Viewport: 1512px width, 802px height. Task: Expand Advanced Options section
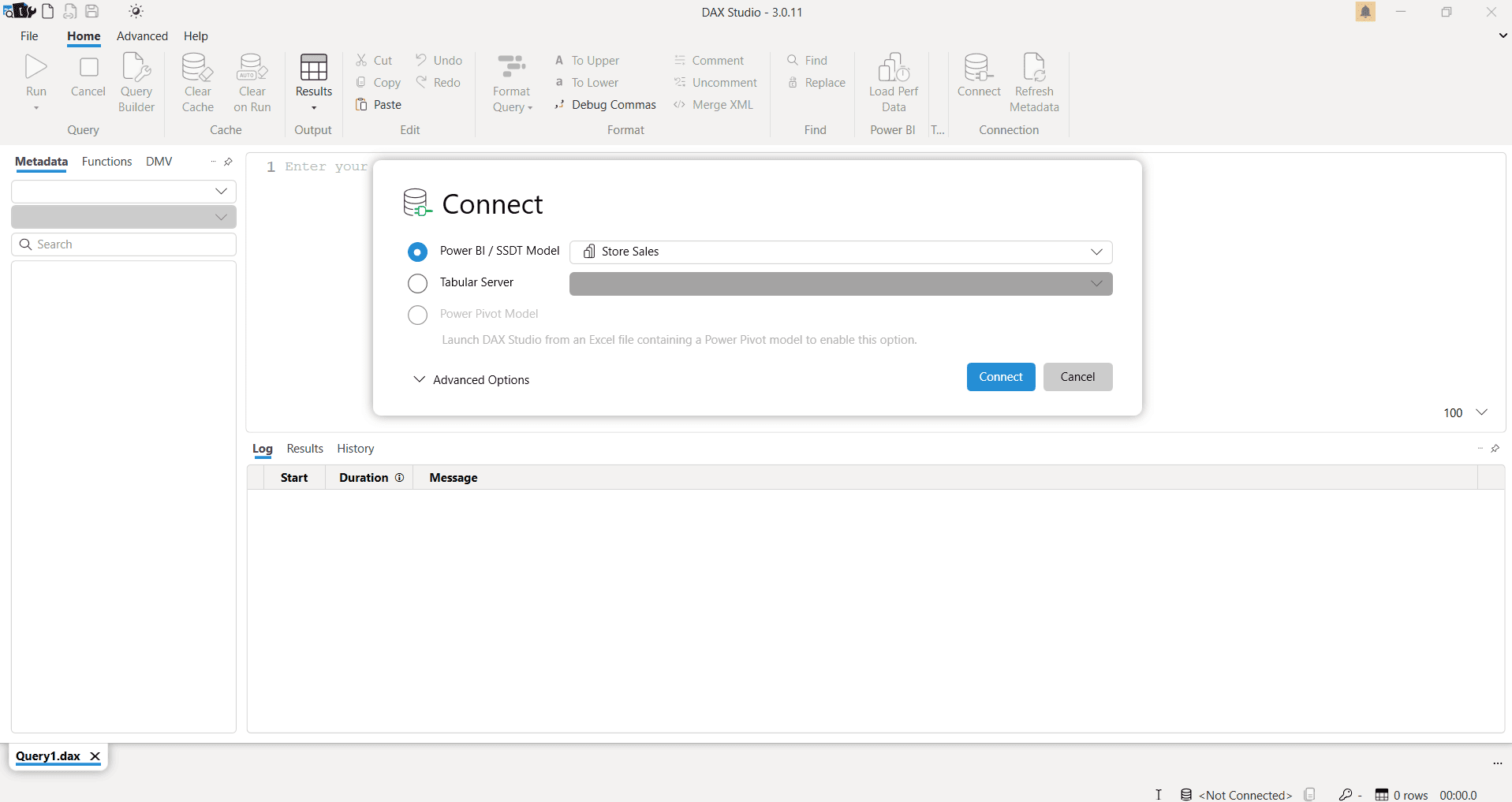(472, 379)
